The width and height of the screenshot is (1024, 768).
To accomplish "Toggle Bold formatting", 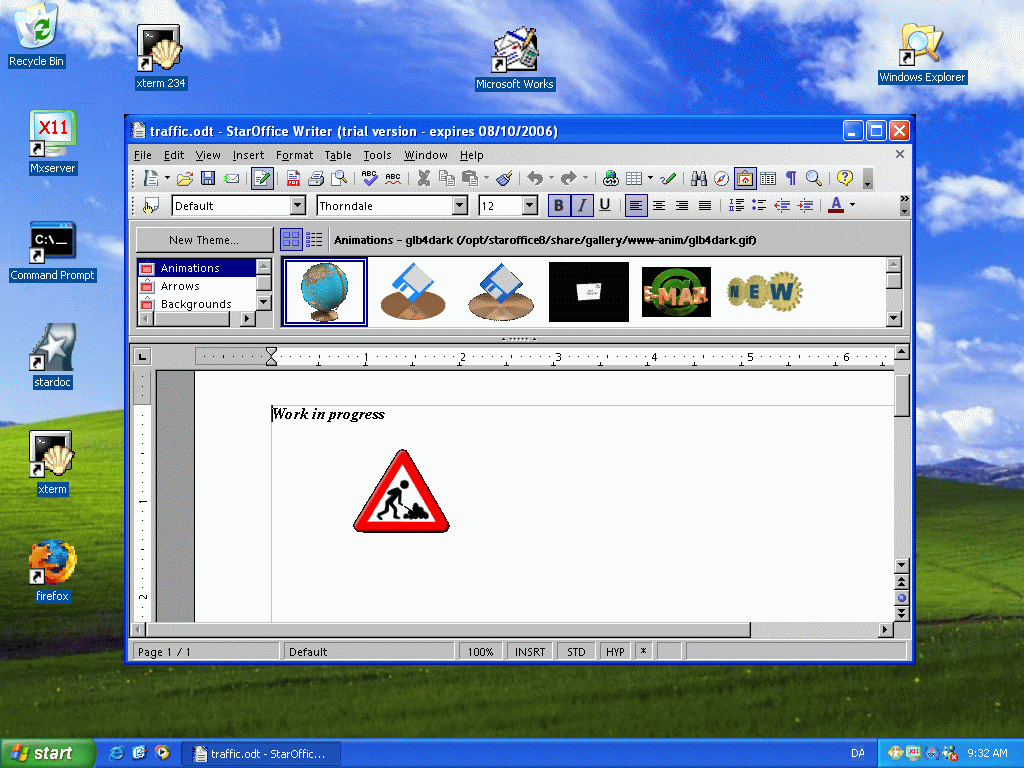I will (x=558, y=206).
